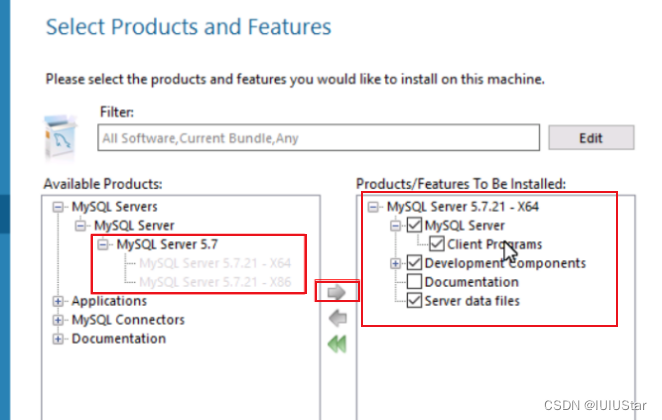Click the right arrow to add product
This screenshot has height=420, width=662.
pyautogui.click(x=337, y=292)
